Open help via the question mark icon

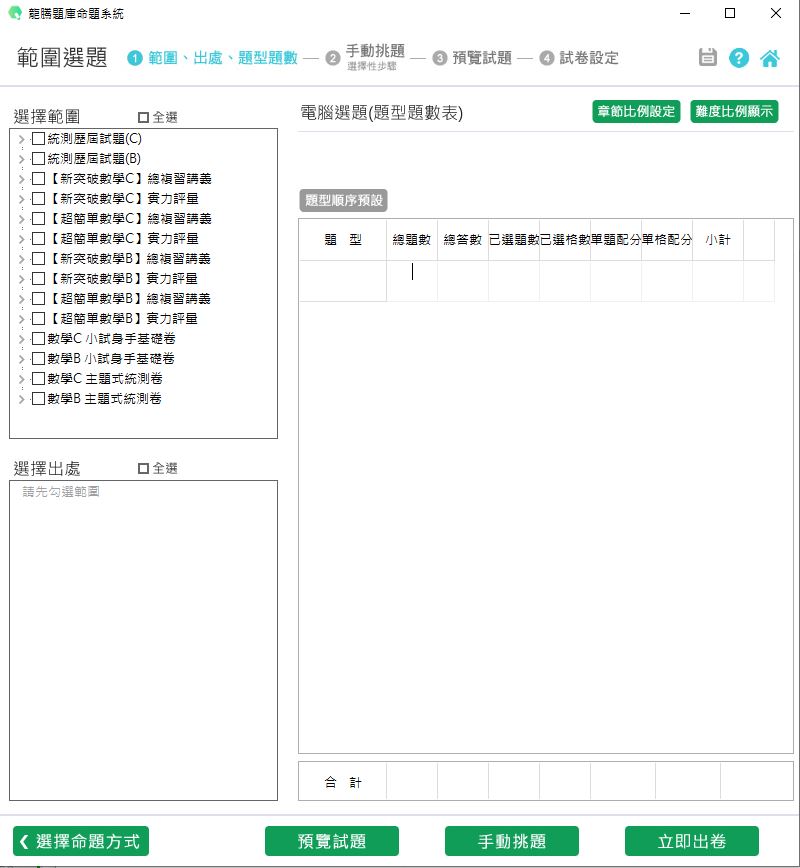(x=739, y=58)
